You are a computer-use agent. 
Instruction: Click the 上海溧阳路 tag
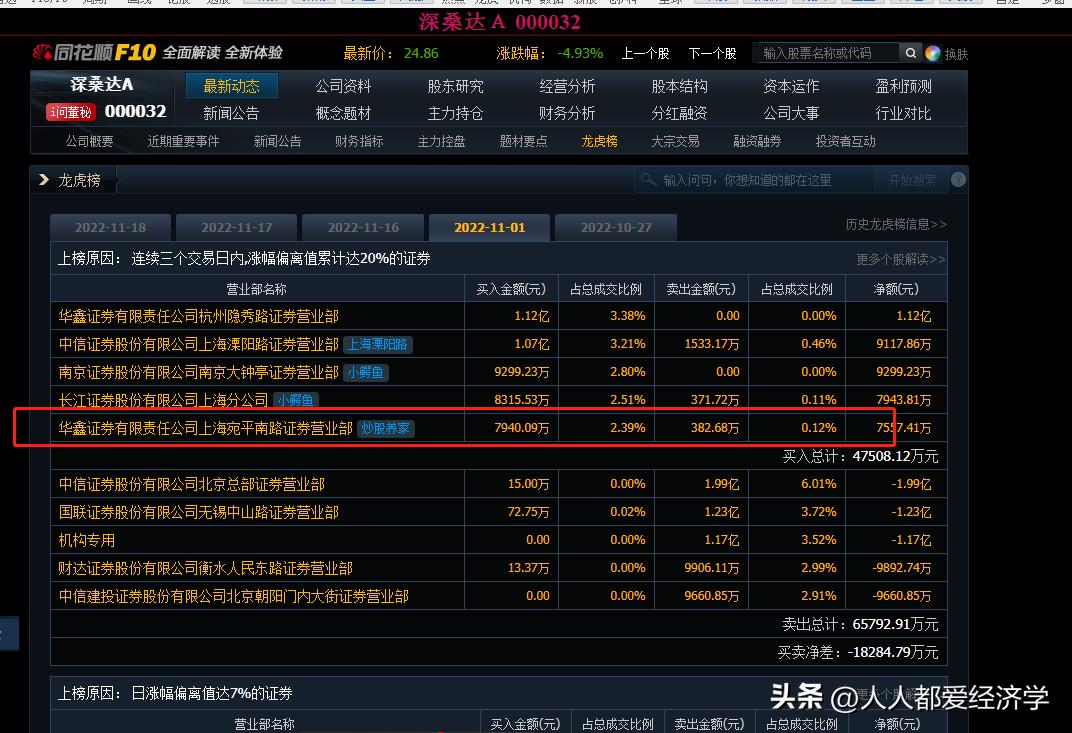tap(377, 344)
